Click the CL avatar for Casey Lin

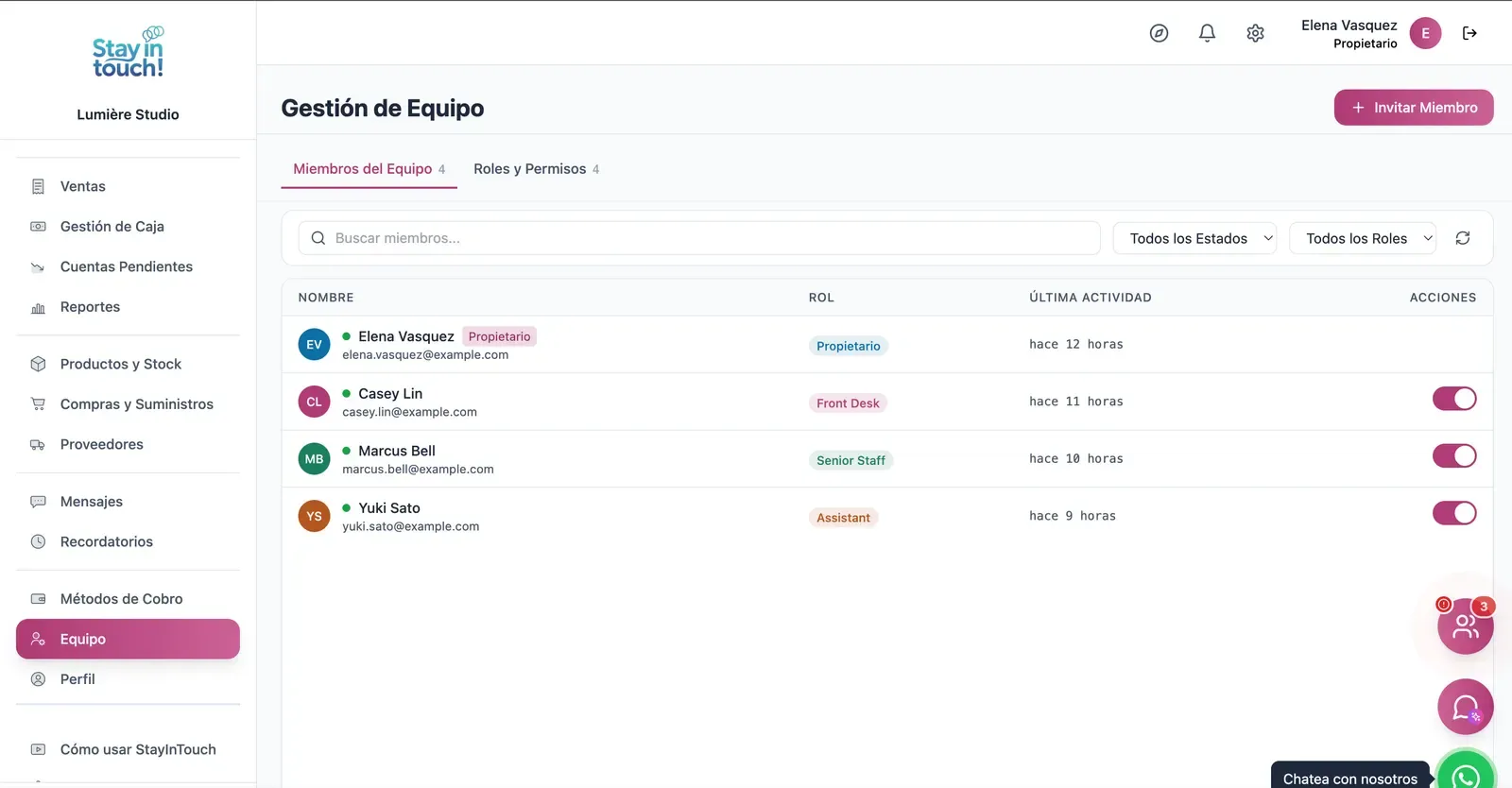click(314, 402)
